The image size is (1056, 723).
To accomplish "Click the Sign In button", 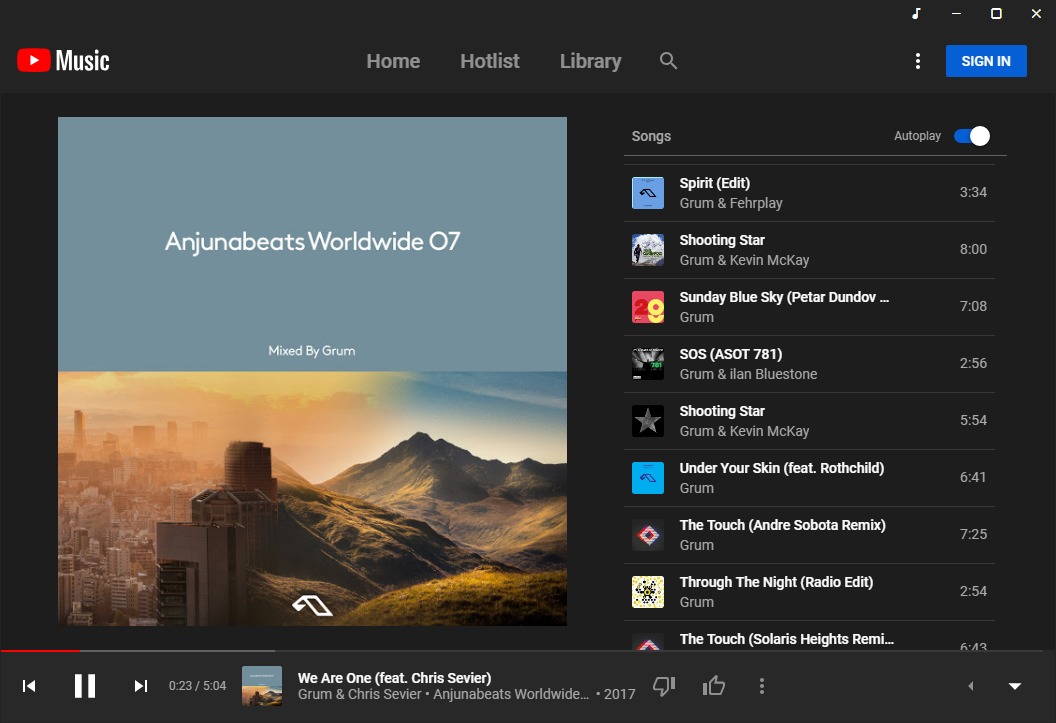I will pos(986,61).
